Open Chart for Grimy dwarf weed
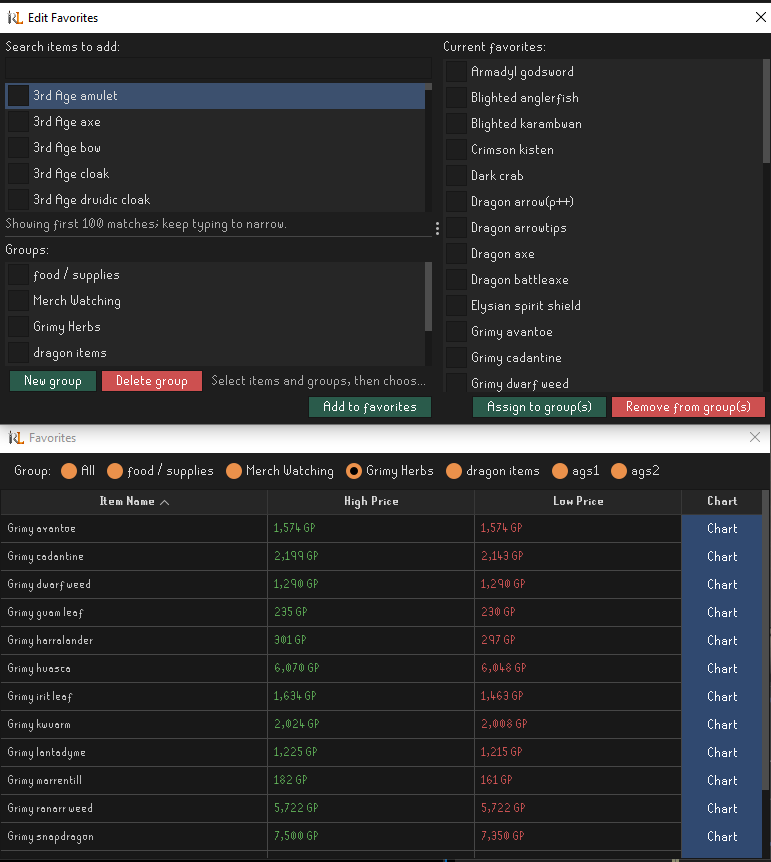The height and width of the screenshot is (862, 771). click(x=722, y=584)
